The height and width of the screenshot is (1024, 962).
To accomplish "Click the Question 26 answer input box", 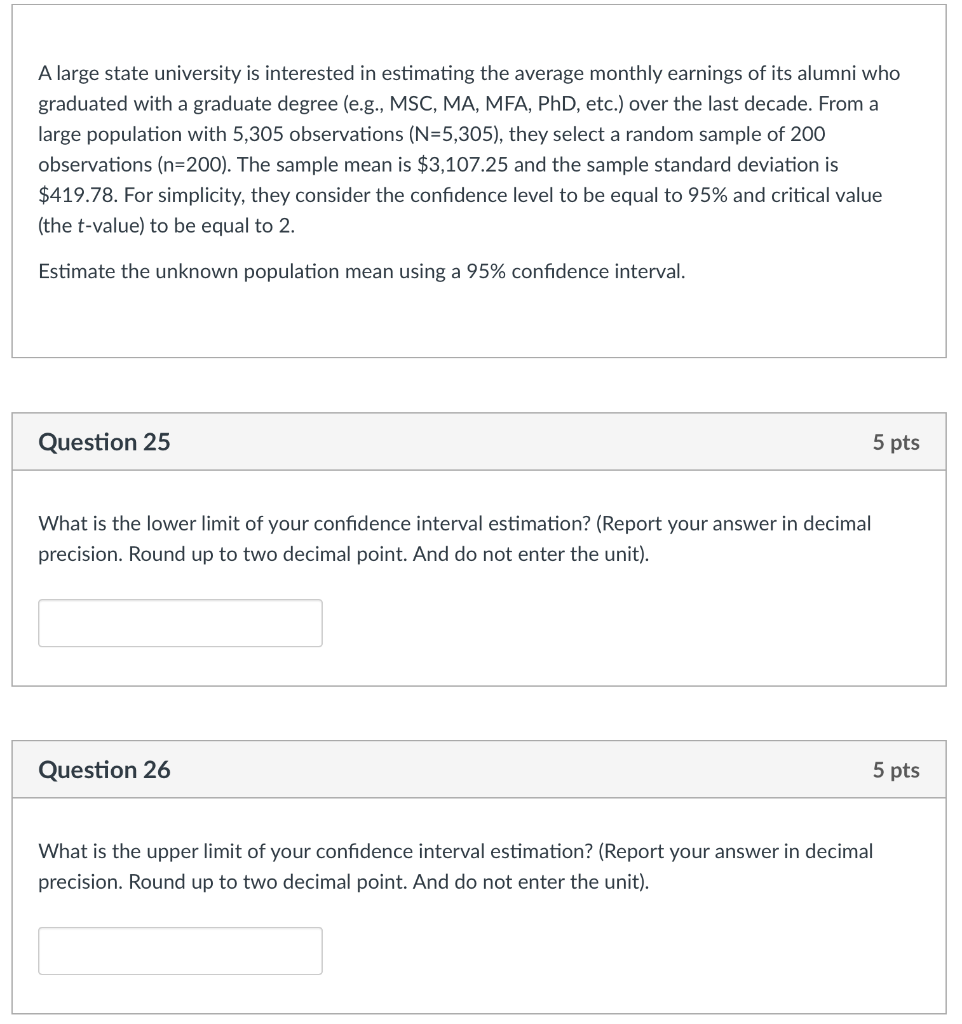I will [x=180, y=950].
